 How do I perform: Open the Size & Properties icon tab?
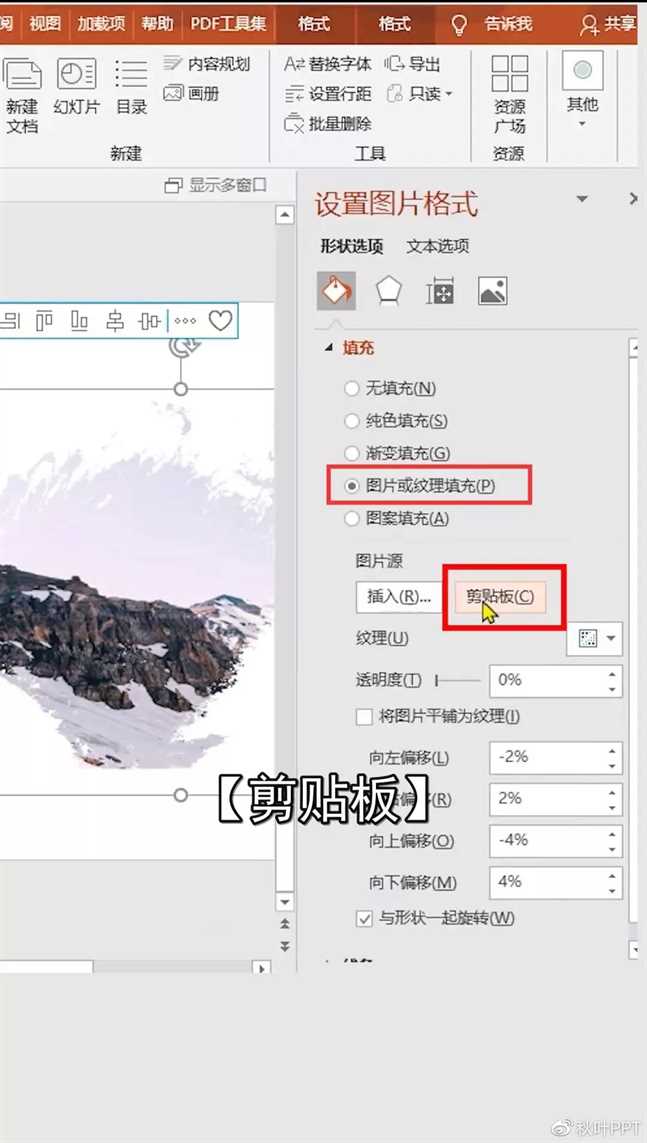click(x=440, y=291)
